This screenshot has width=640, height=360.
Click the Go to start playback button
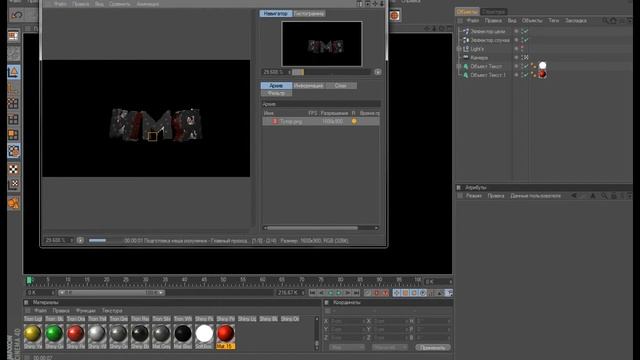(x=312, y=293)
